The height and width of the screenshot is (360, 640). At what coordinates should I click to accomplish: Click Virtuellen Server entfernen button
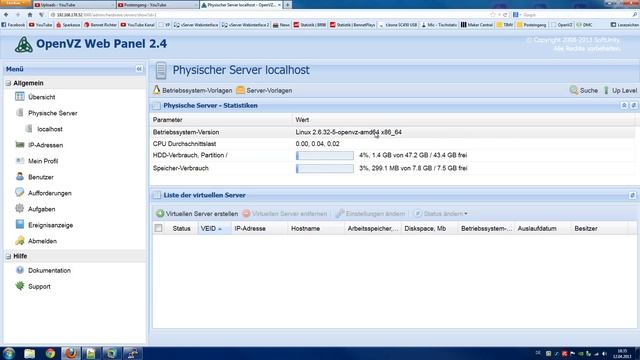click(x=285, y=213)
